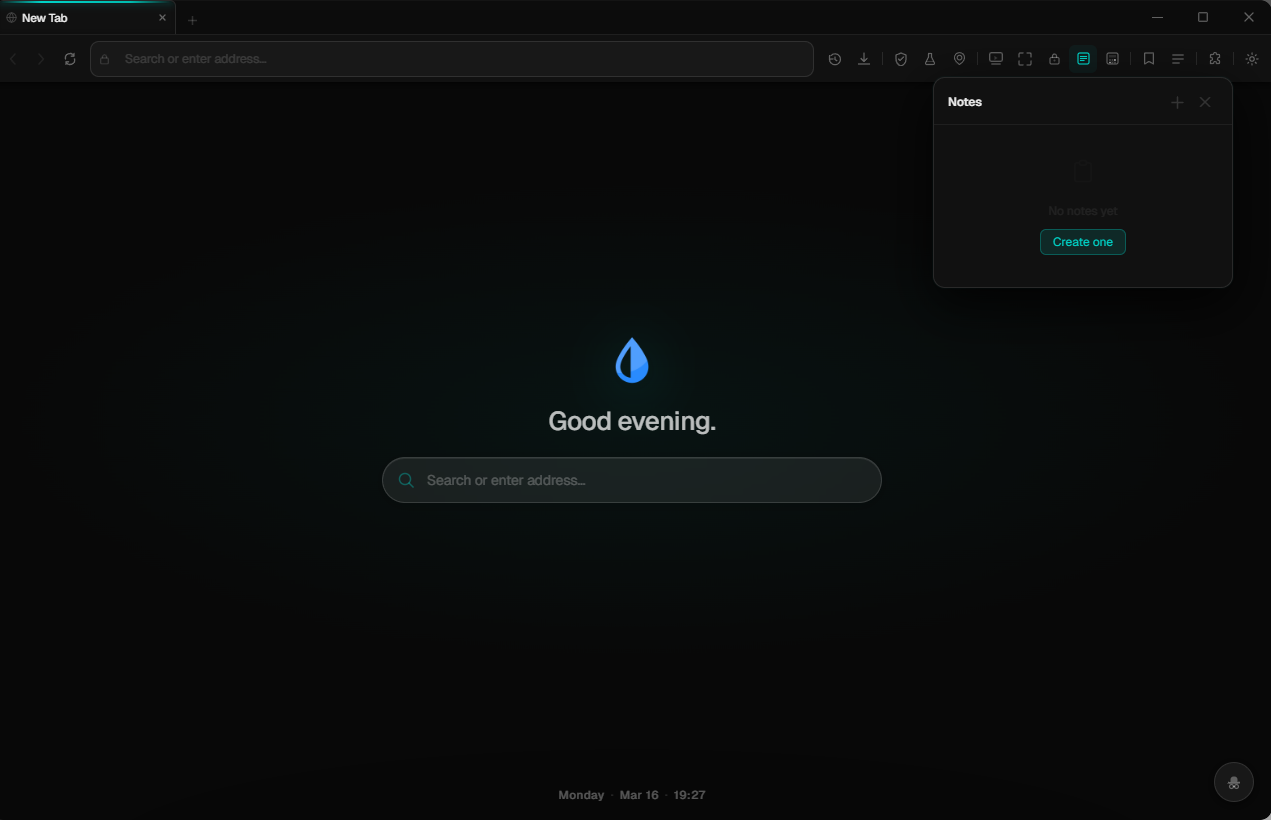Open the extensions puzzle icon
1271x820 pixels.
[1214, 58]
